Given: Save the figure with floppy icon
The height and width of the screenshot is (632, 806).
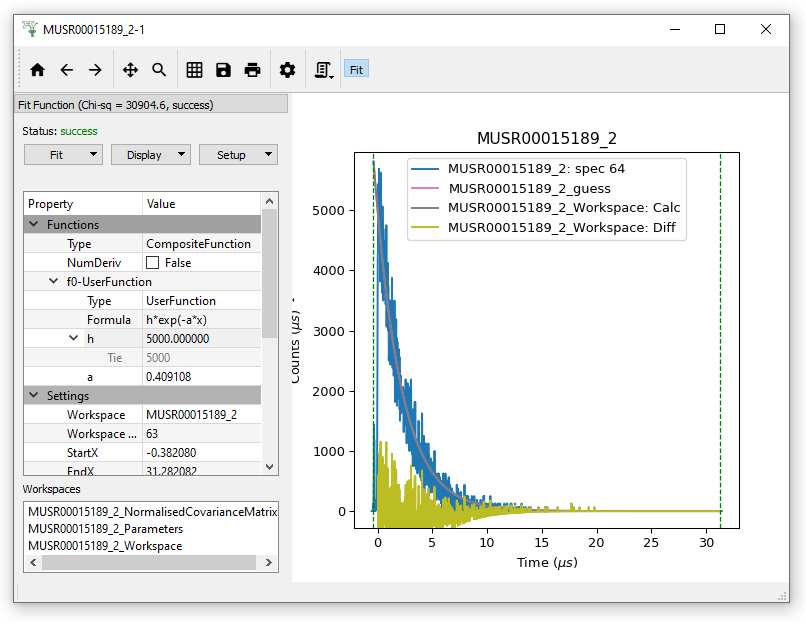Looking at the screenshot, I should (x=223, y=70).
